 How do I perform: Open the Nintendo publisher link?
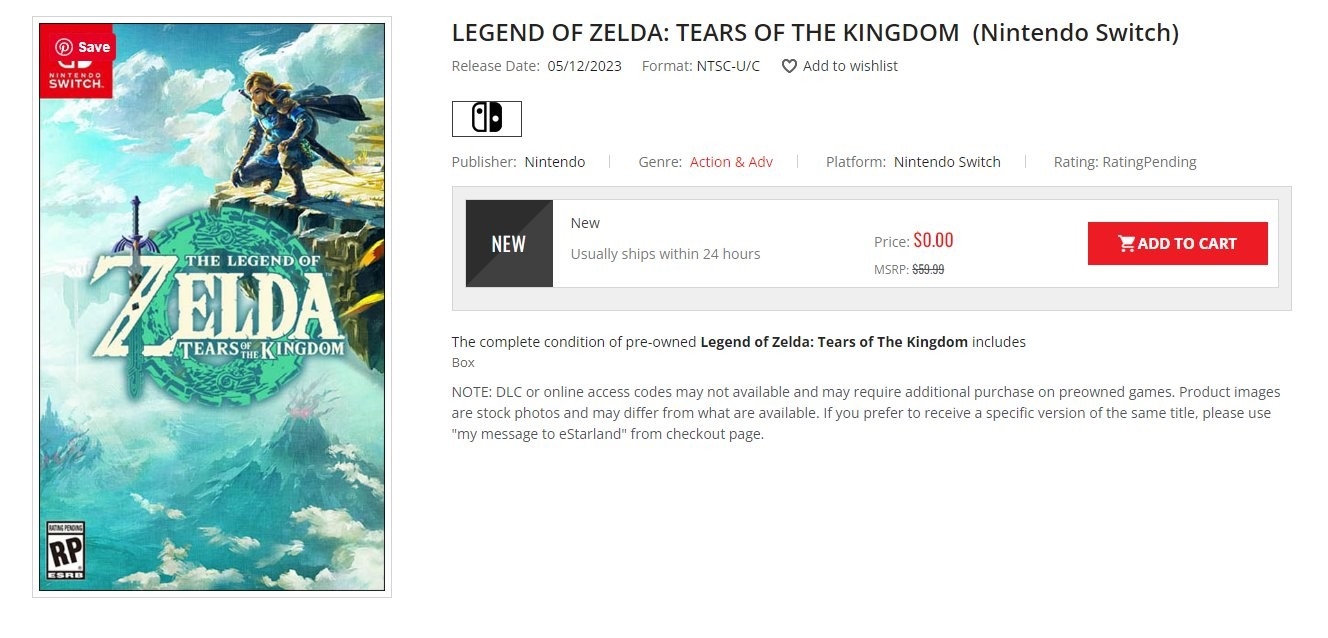[x=555, y=162]
